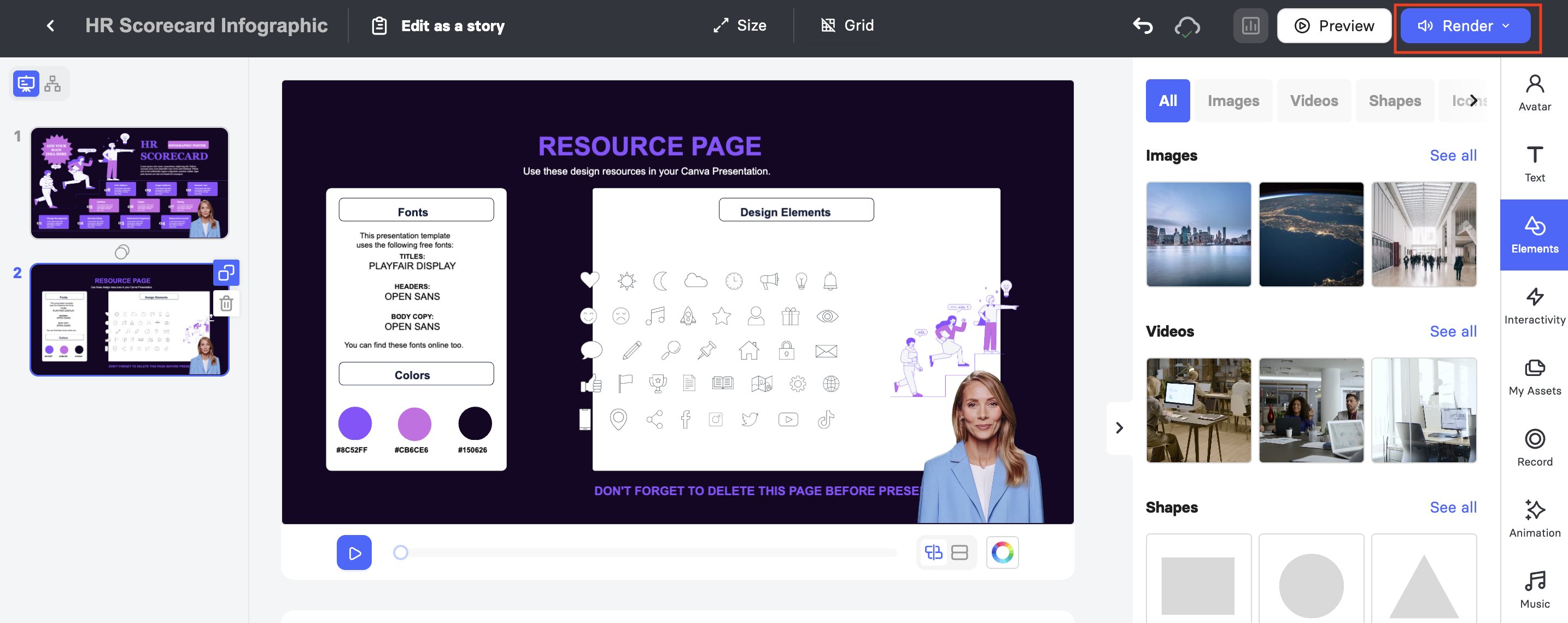Screen dimensions: 1568x623
Task: Insert the Earth from space image
Action: [x=1311, y=234]
